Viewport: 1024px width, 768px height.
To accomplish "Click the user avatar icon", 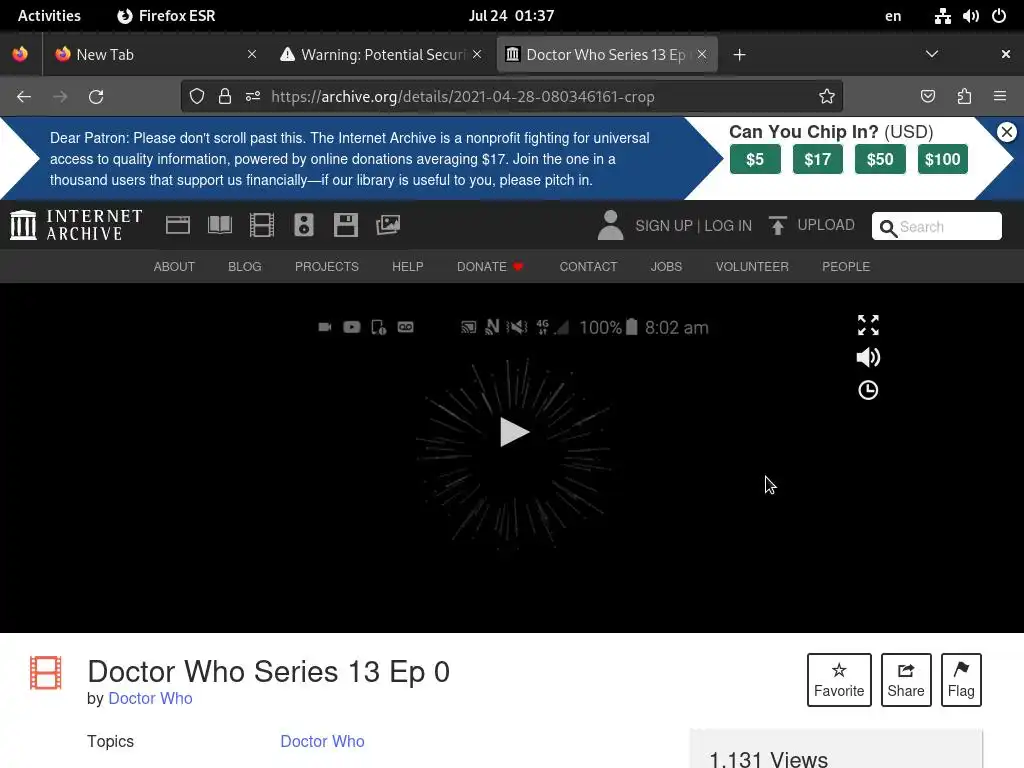I will click(611, 225).
